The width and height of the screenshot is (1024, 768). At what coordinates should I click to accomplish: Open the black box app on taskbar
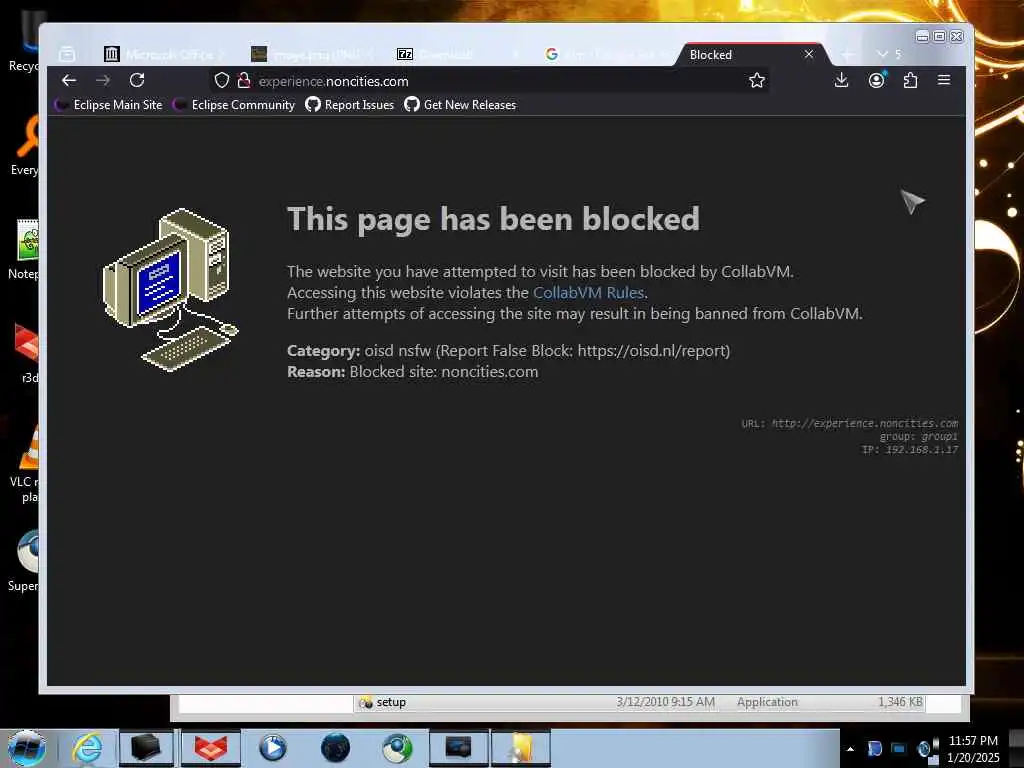pos(146,748)
